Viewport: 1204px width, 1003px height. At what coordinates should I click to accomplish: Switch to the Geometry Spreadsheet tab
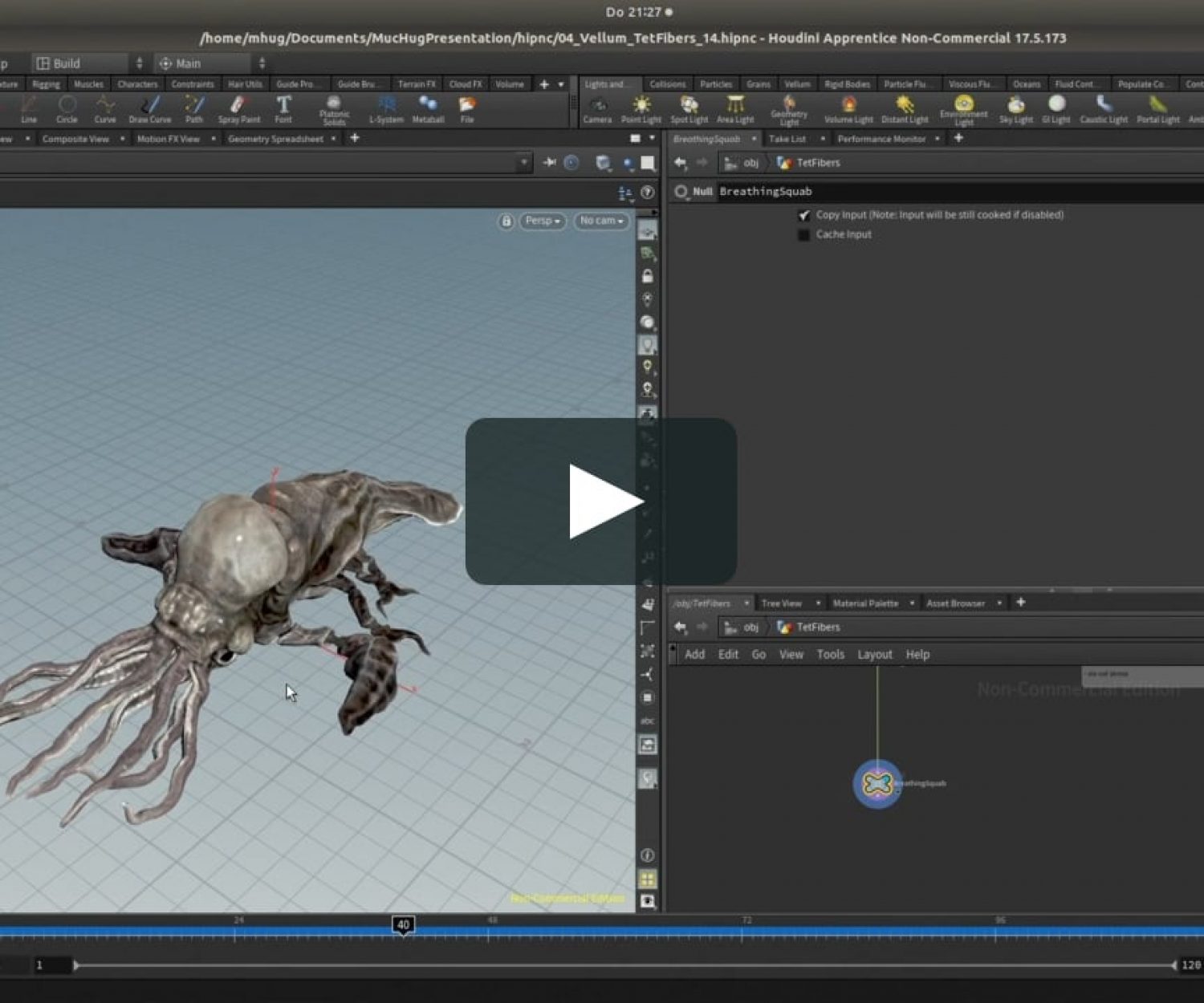(x=275, y=139)
